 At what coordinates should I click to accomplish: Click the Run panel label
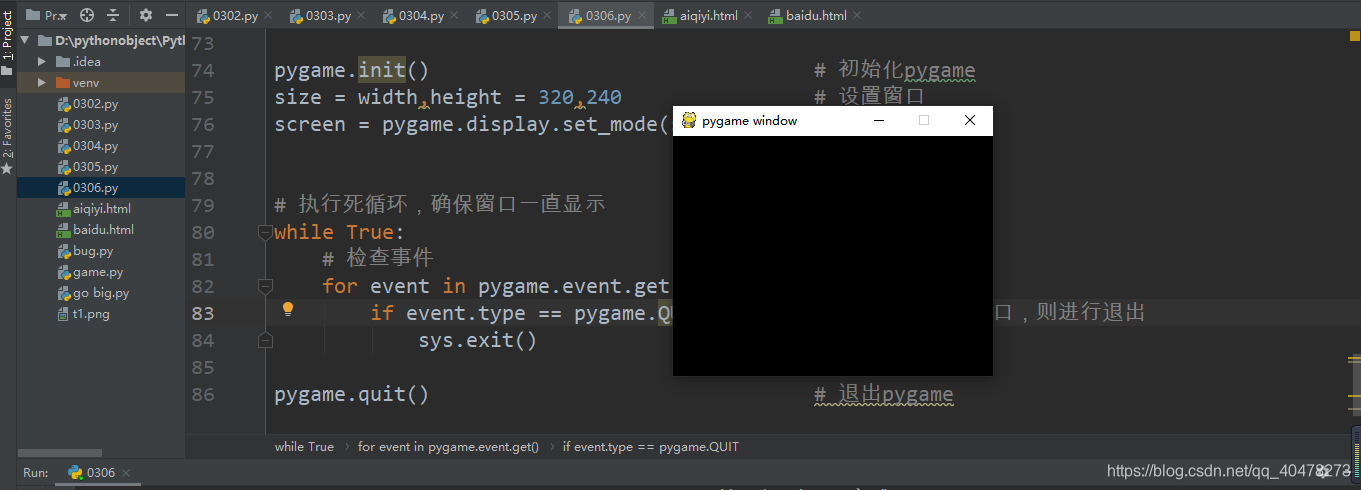pos(36,473)
